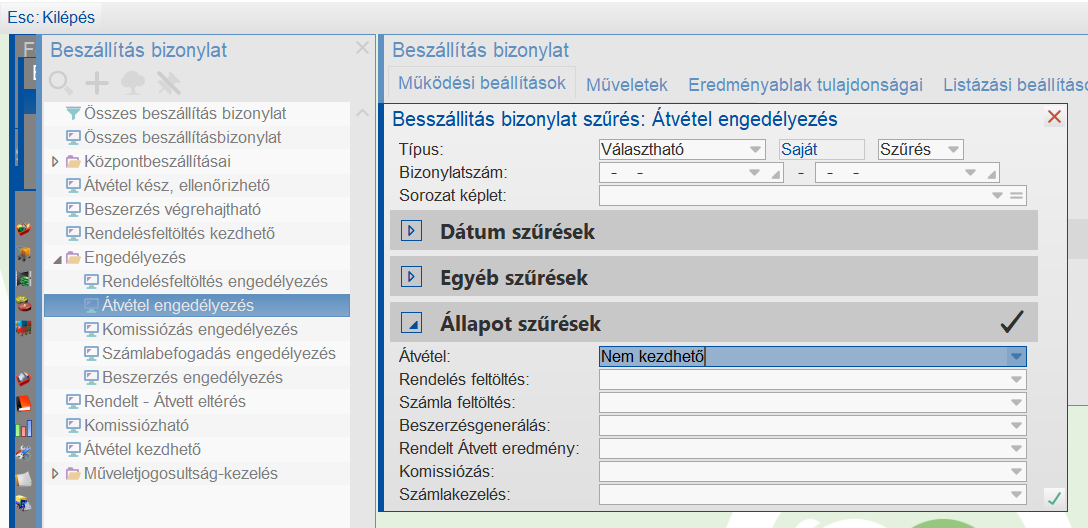Click the magnifier search icon in left panel
This screenshot has width=1088, height=528.
(61, 82)
